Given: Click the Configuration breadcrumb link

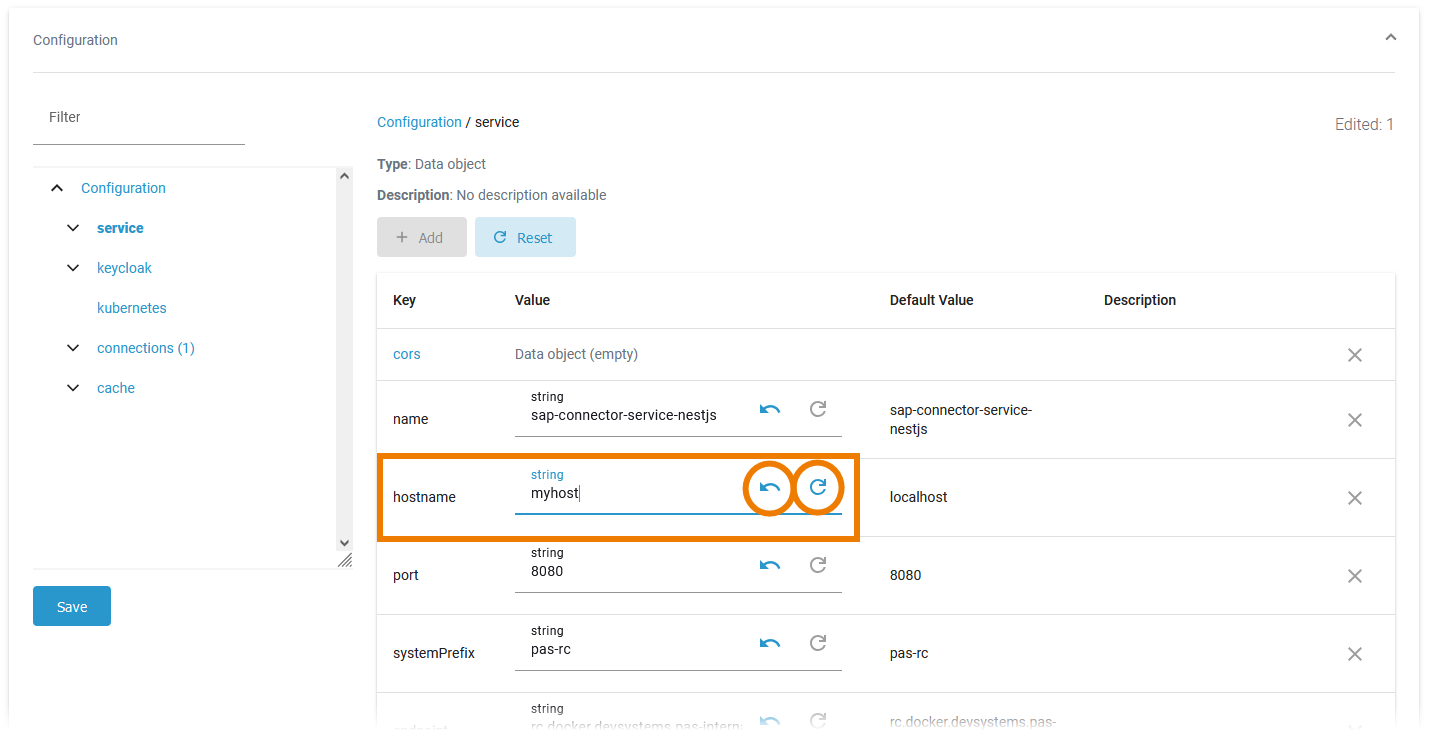Looking at the screenshot, I should pos(419,122).
